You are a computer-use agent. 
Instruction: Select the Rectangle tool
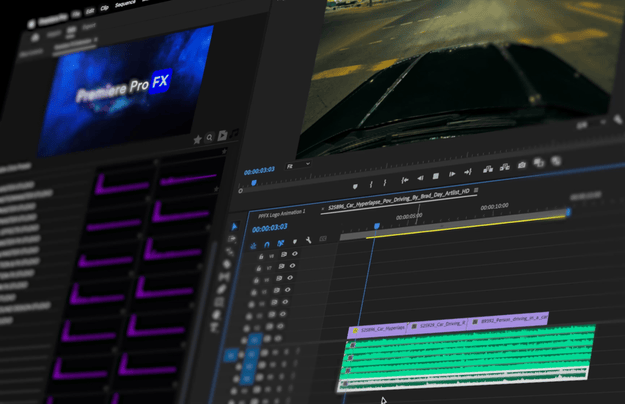pyautogui.click(x=219, y=302)
